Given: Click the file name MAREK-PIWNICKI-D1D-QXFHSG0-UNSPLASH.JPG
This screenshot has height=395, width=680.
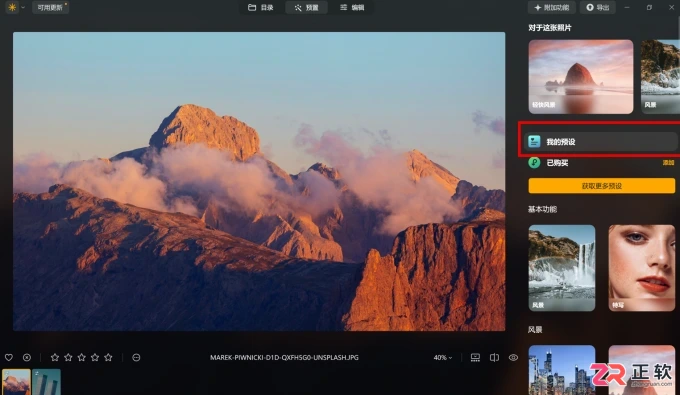Looking at the screenshot, I should click(284, 358).
